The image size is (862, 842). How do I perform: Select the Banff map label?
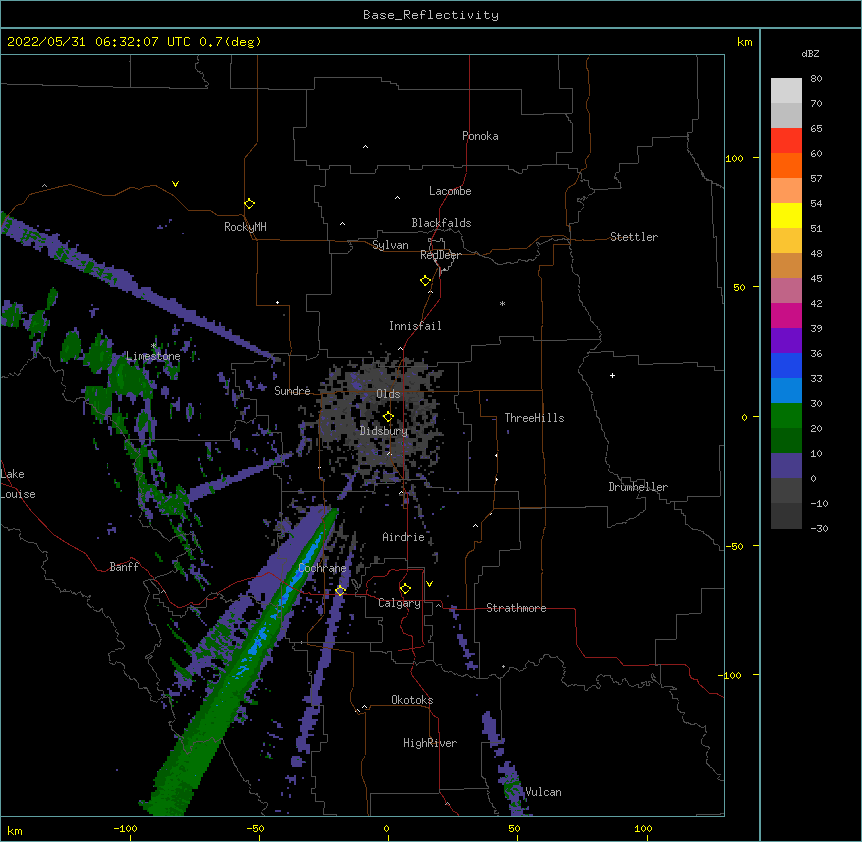click(x=124, y=567)
